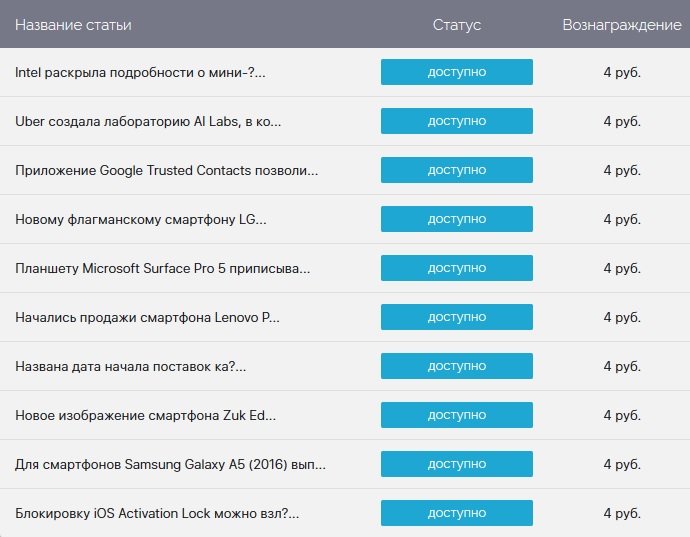Click '4 руб.' in Lenovo row

click(x=622, y=317)
